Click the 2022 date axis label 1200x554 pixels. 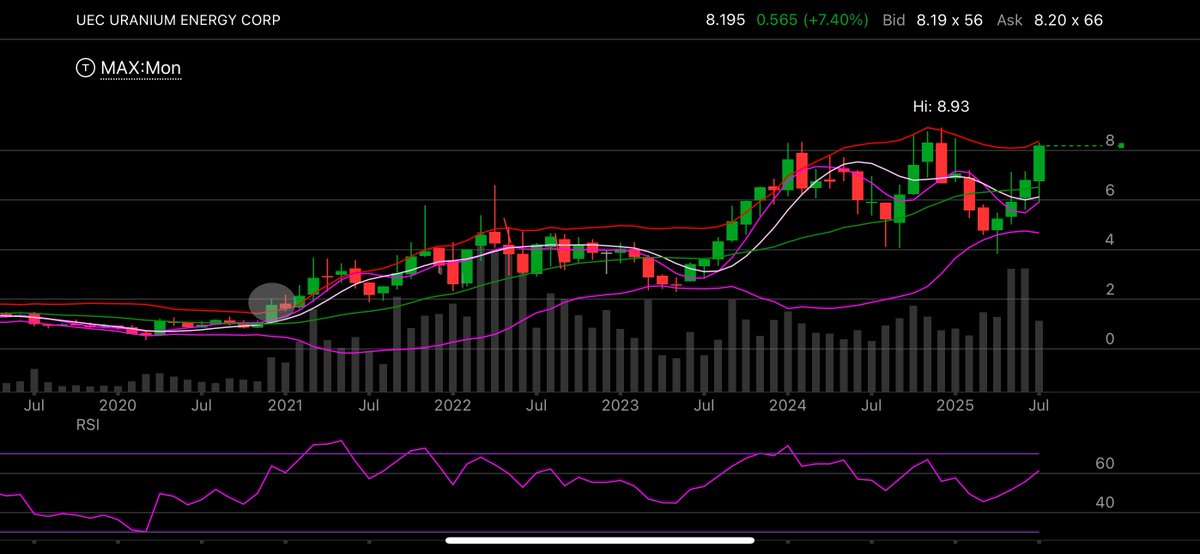point(452,405)
